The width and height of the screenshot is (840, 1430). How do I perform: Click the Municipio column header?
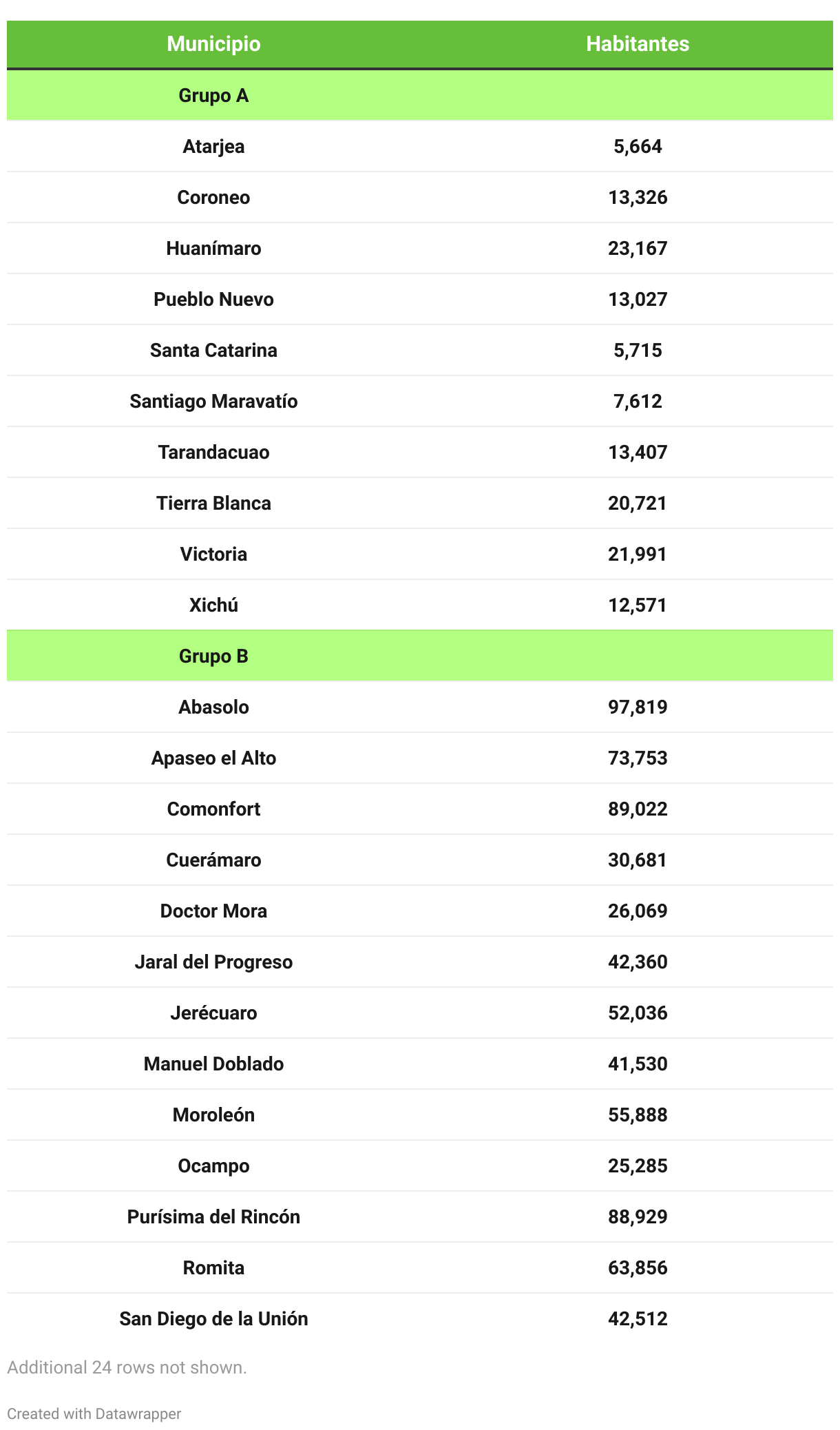click(213, 44)
